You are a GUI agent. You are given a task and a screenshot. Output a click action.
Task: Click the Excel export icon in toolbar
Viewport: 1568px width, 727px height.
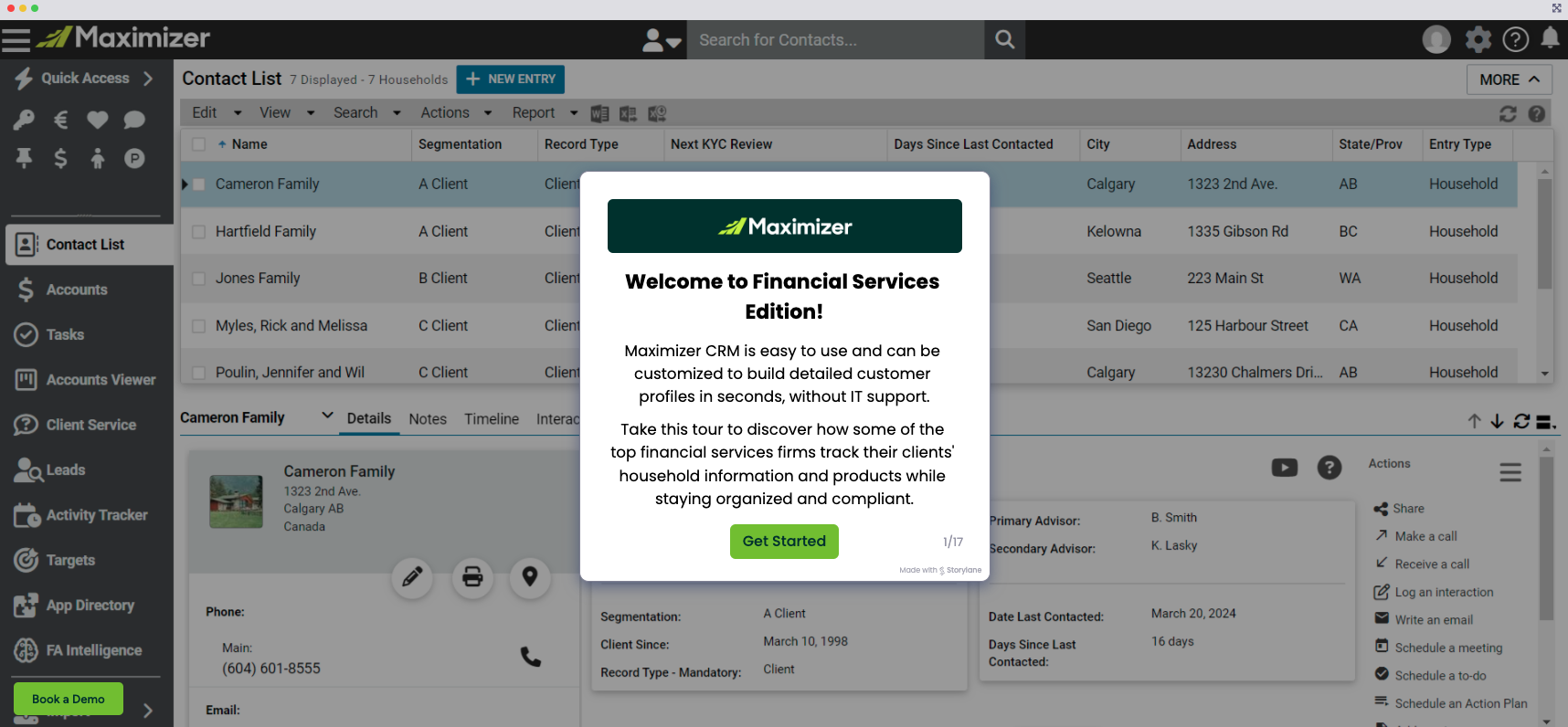pos(628,113)
